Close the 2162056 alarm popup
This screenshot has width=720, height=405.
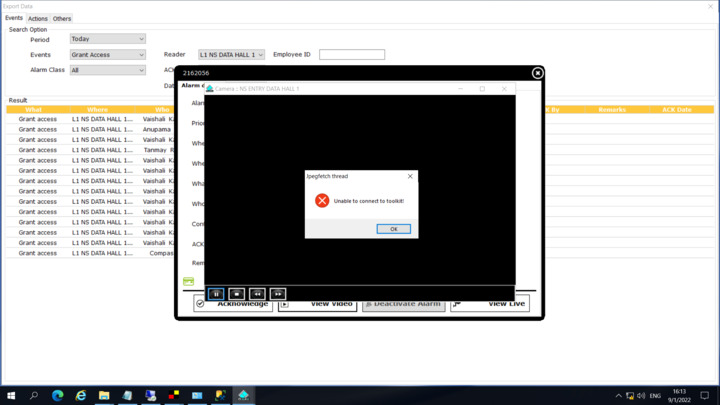[x=537, y=73]
